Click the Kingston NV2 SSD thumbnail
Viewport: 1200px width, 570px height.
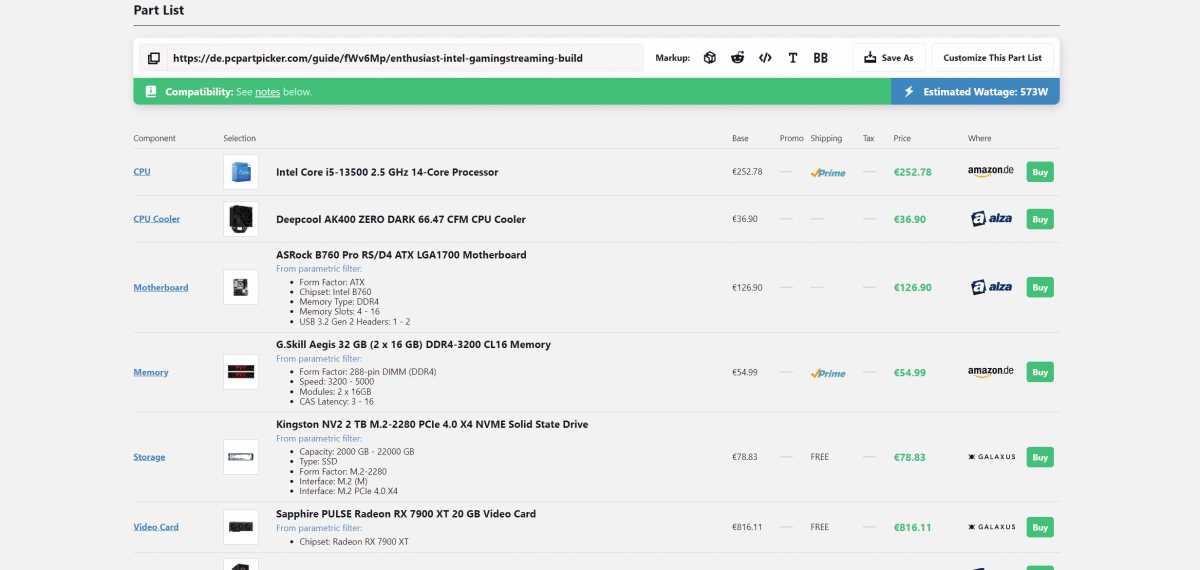241,457
